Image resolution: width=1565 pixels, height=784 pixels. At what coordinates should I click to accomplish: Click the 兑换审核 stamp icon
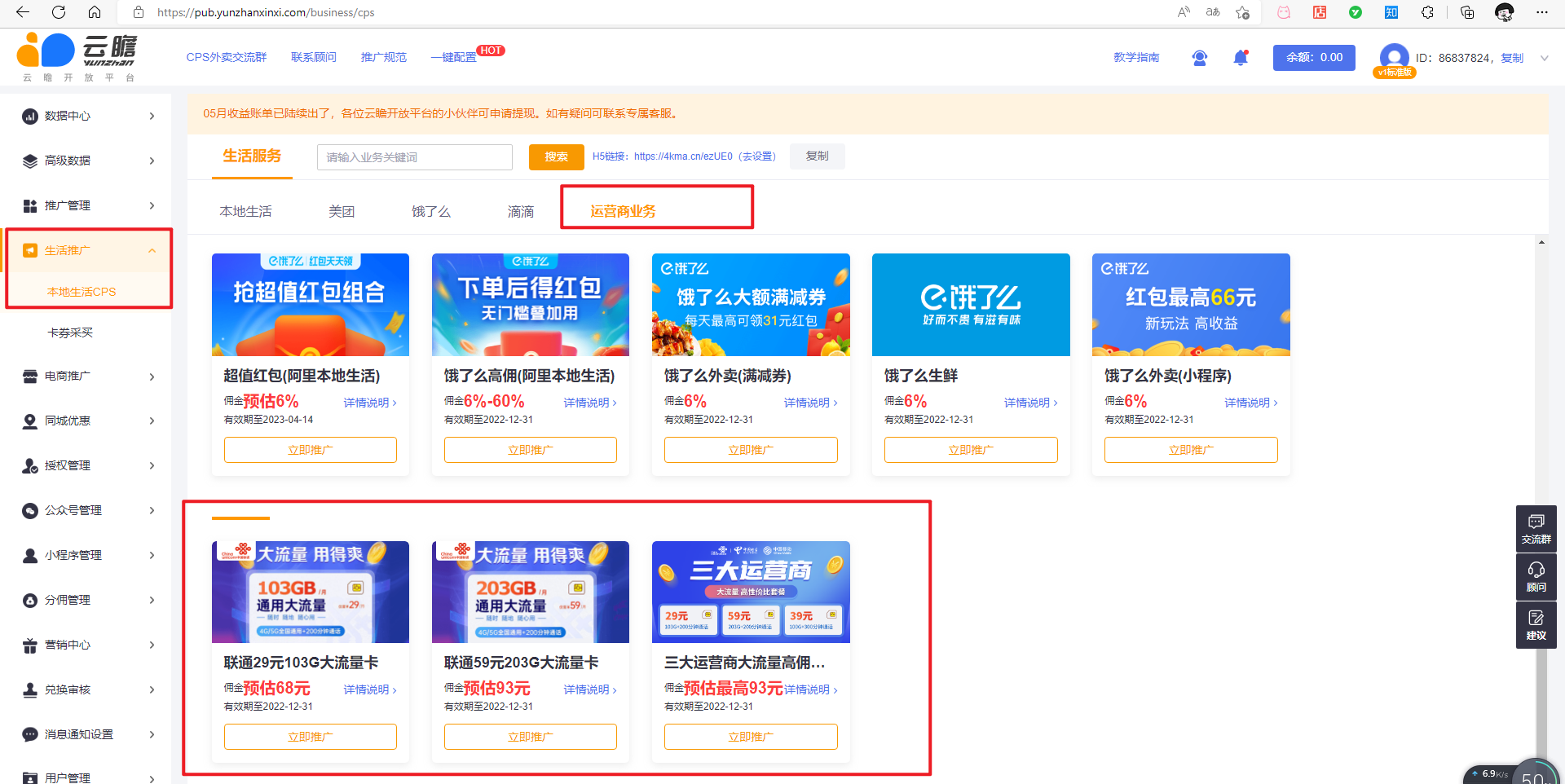[30, 689]
